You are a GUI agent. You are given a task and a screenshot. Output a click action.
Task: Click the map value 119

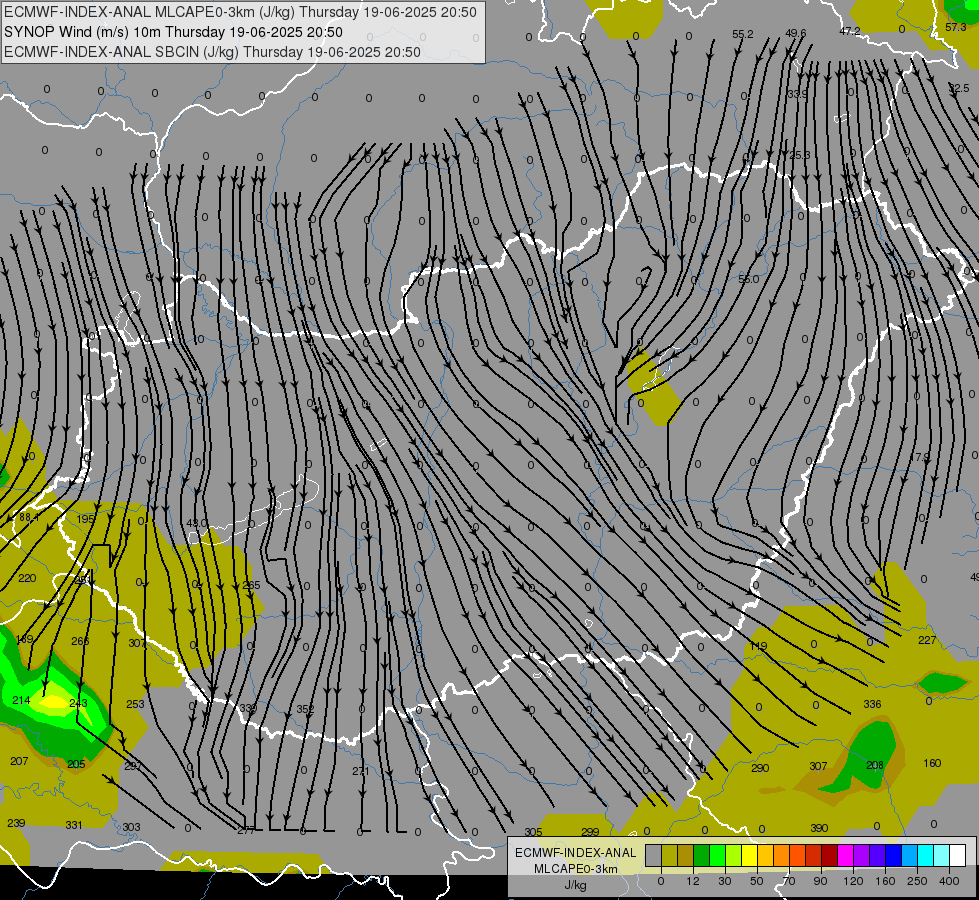[x=758, y=646]
